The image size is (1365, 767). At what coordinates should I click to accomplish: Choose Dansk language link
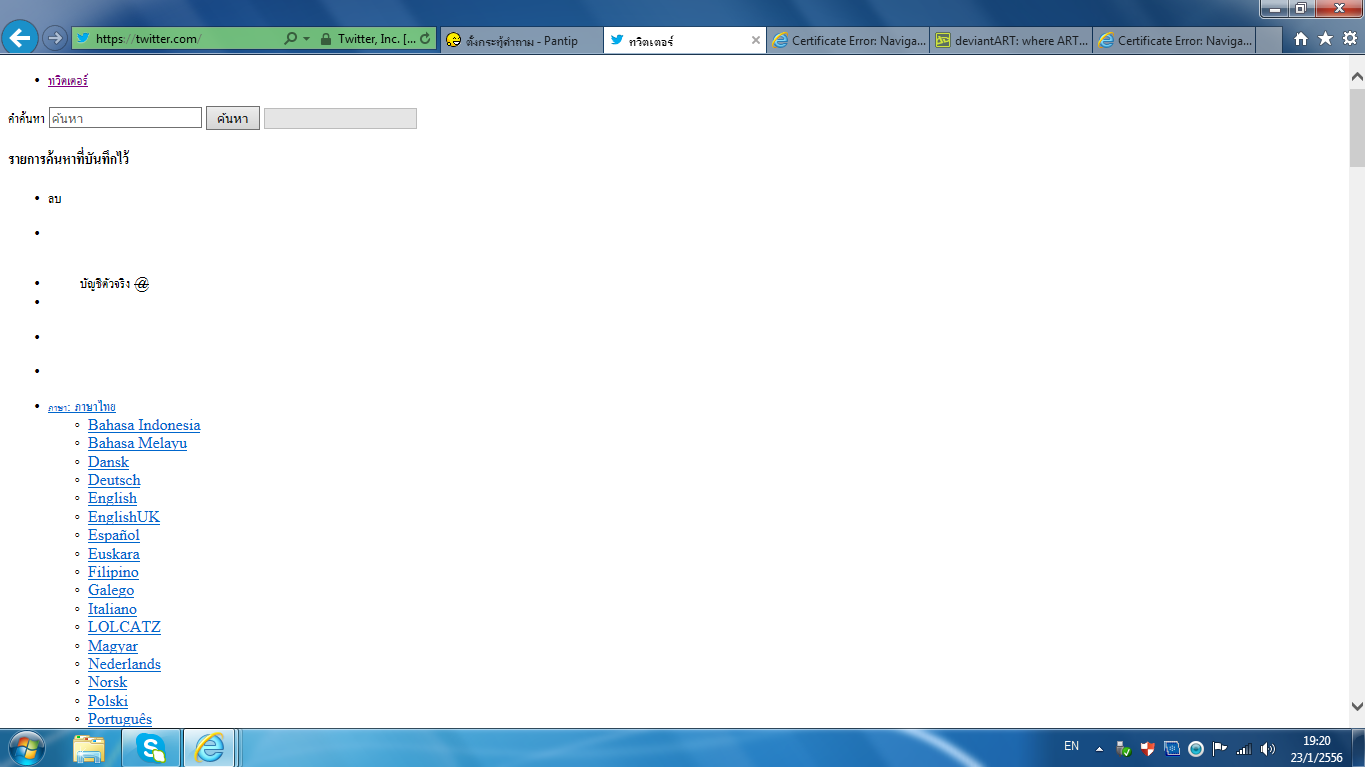108,462
